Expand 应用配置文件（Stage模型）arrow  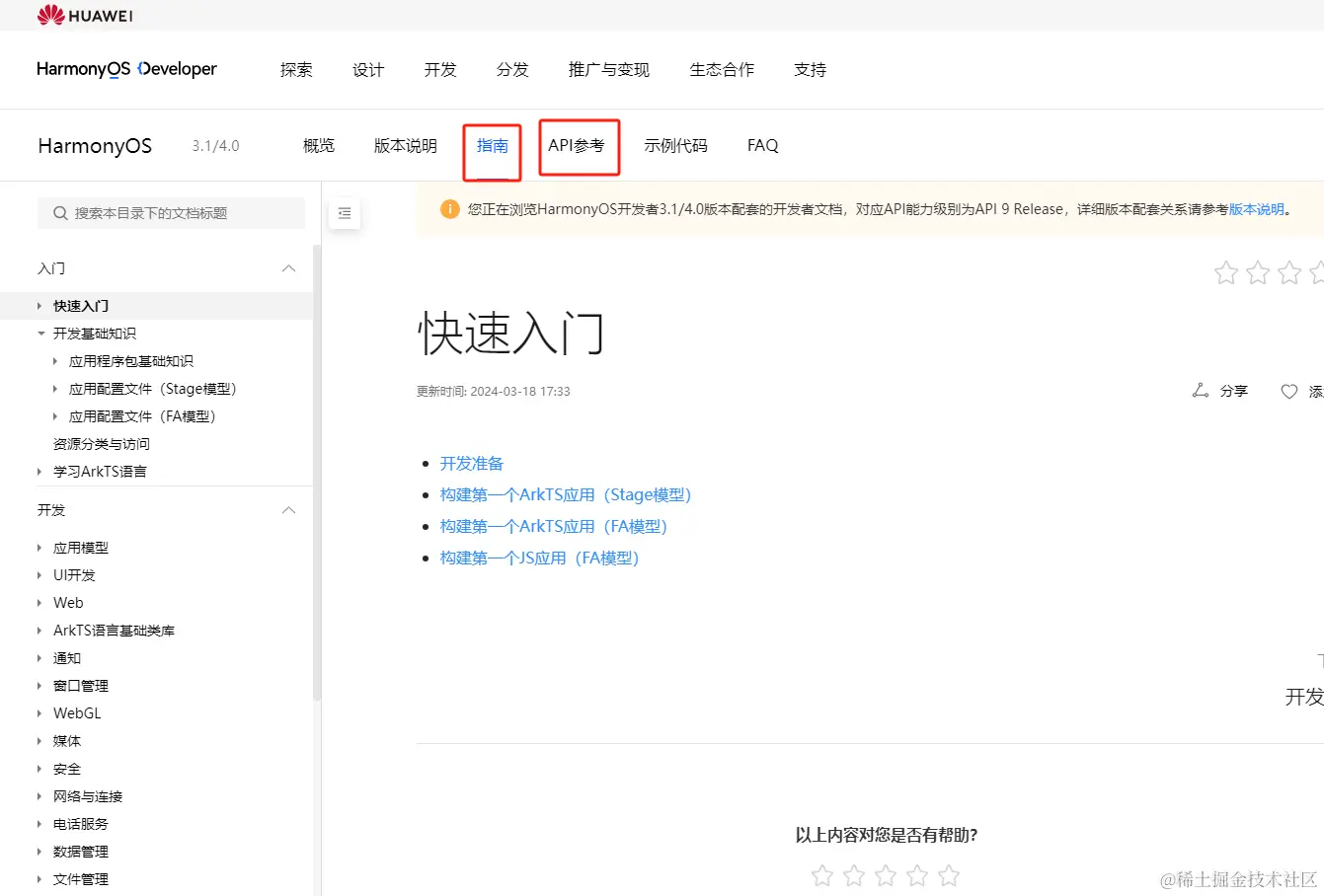55,389
